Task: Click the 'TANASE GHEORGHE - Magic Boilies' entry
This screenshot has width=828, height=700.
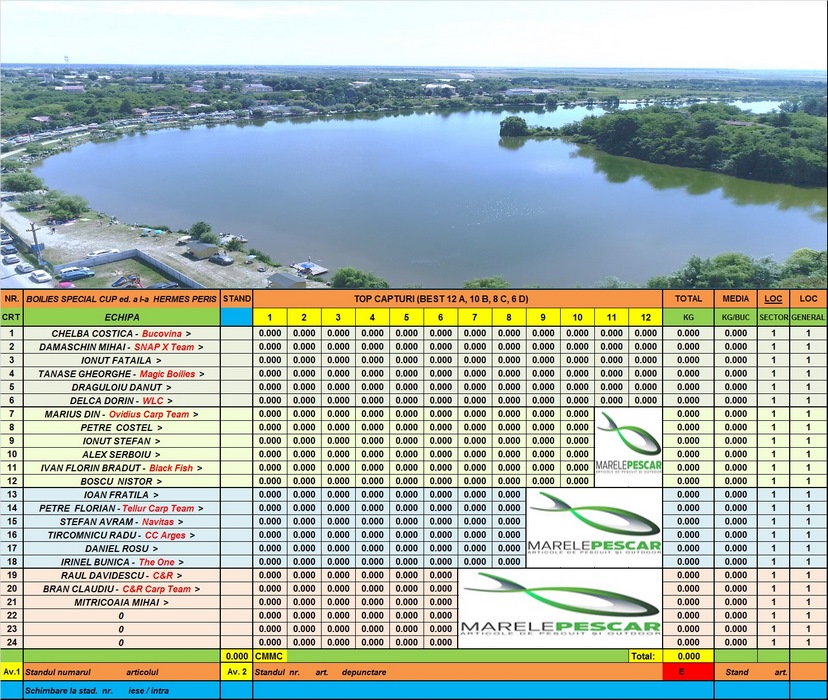Action: [x=121, y=374]
